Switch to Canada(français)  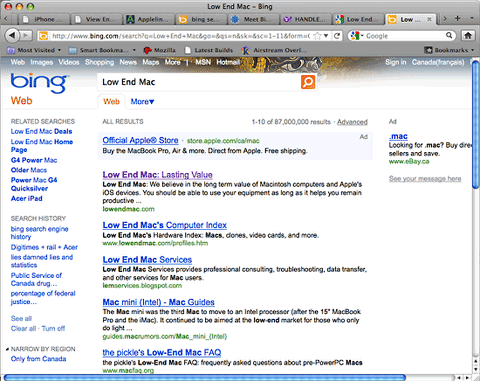point(438,62)
